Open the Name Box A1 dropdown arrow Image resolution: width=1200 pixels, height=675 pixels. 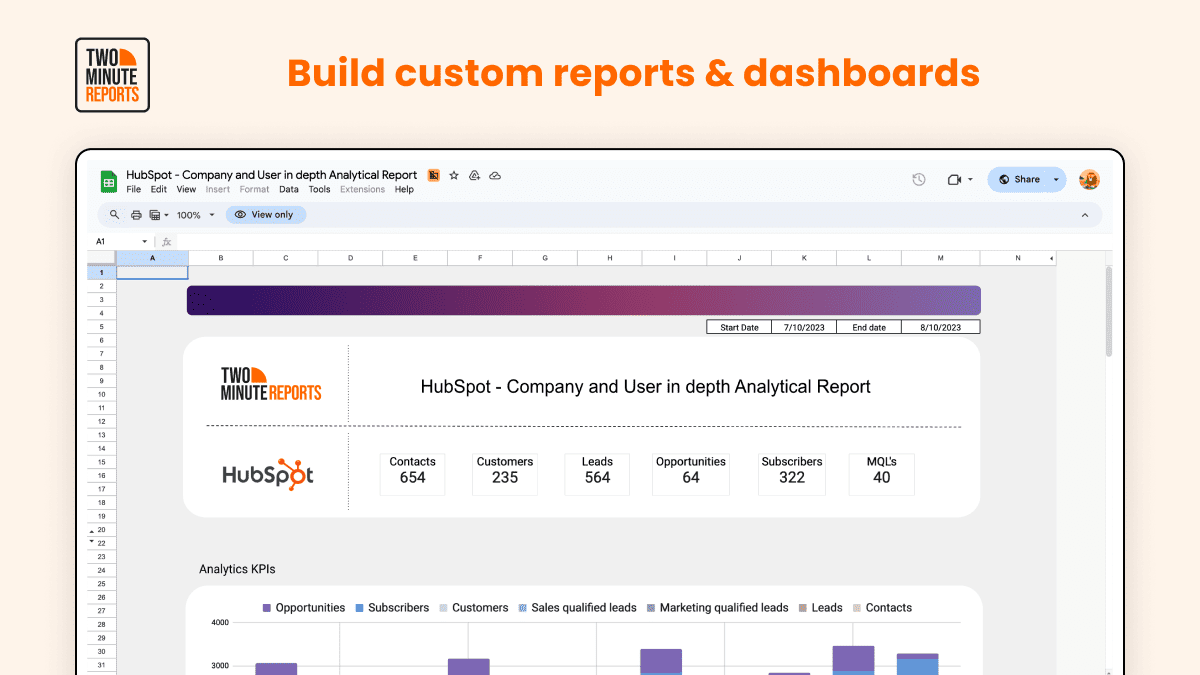coord(145,242)
